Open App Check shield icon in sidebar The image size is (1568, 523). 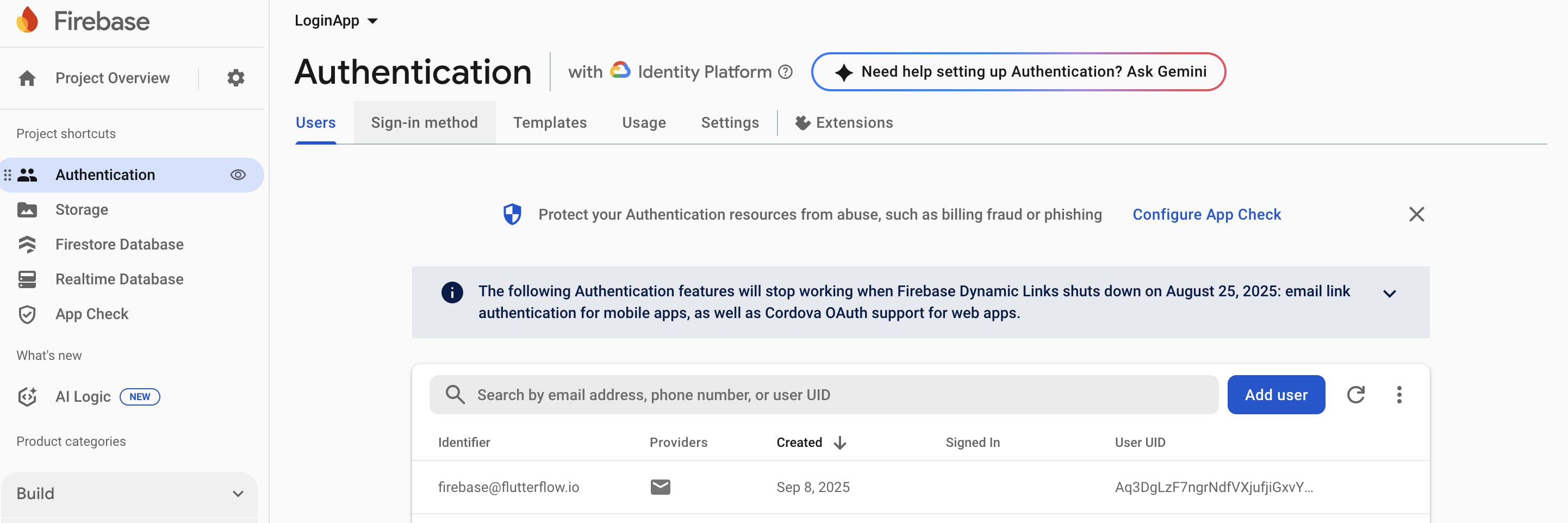point(27,314)
